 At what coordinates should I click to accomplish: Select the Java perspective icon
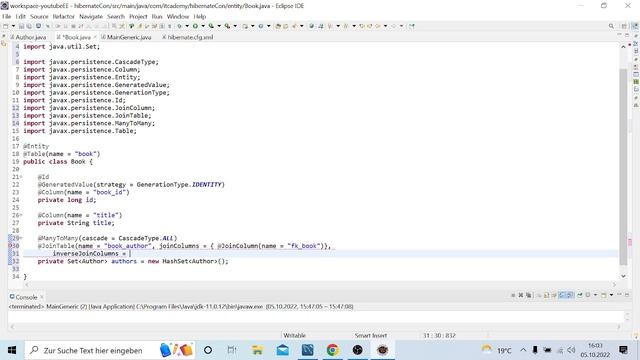pos(635,26)
